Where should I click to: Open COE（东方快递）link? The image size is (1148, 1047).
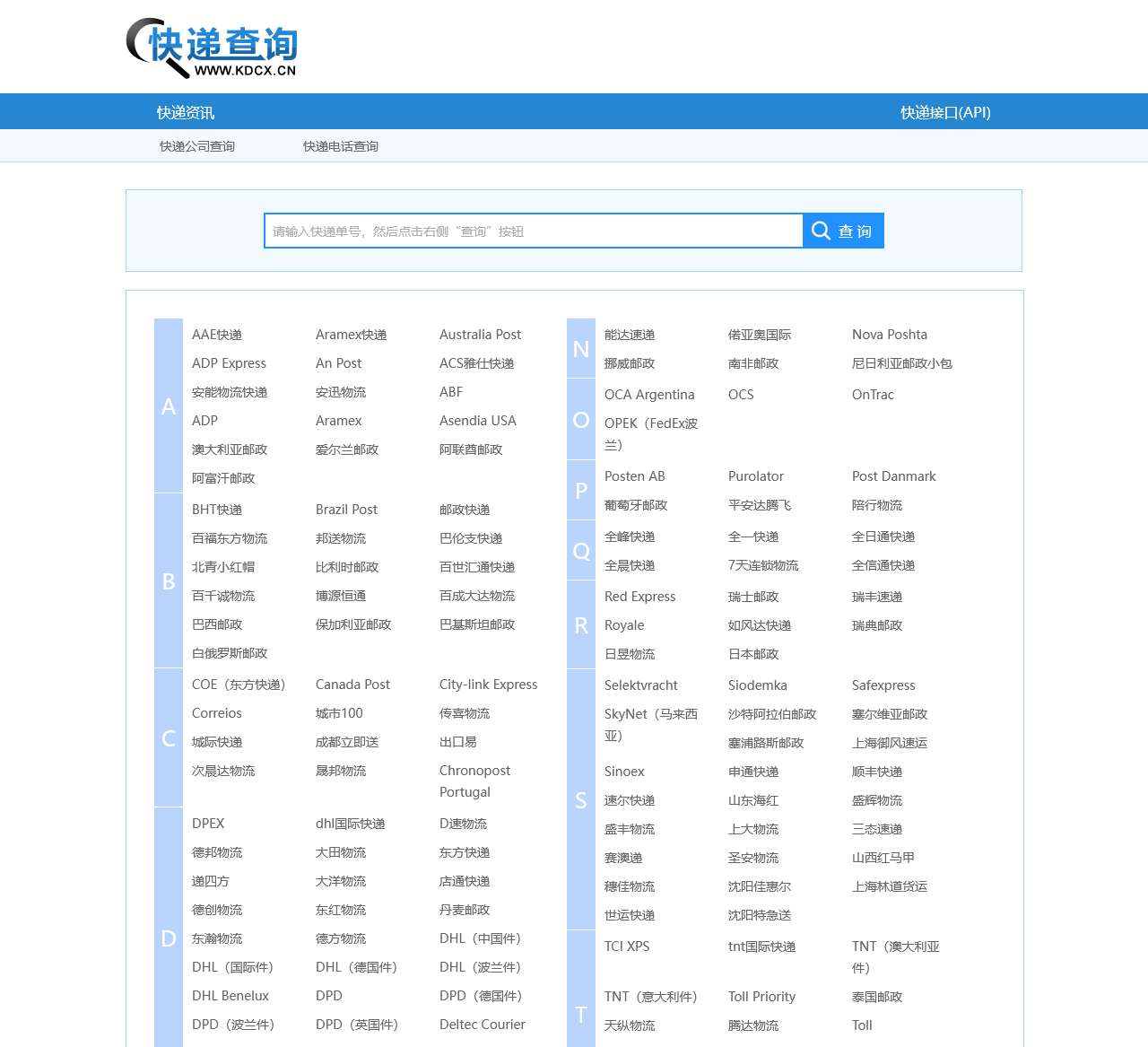[239, 685]
